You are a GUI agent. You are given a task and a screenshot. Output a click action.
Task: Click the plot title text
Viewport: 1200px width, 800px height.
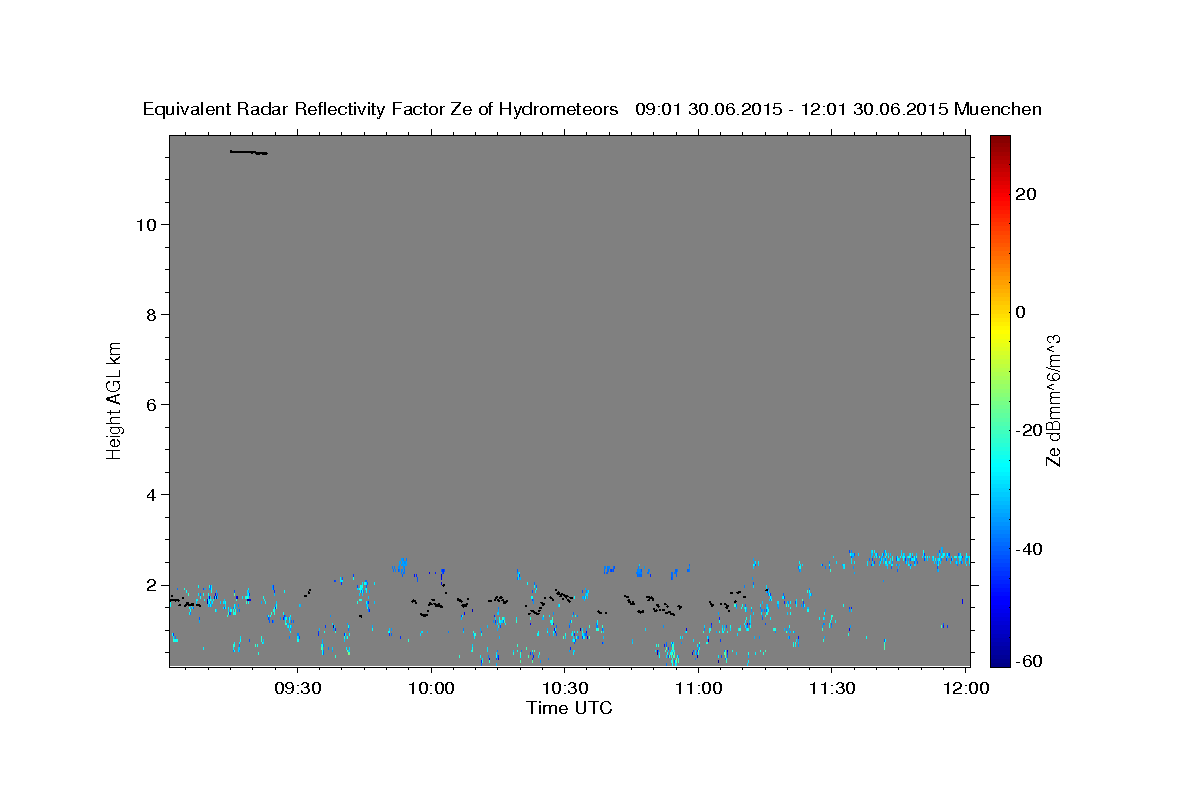click(x=593, y=109)
